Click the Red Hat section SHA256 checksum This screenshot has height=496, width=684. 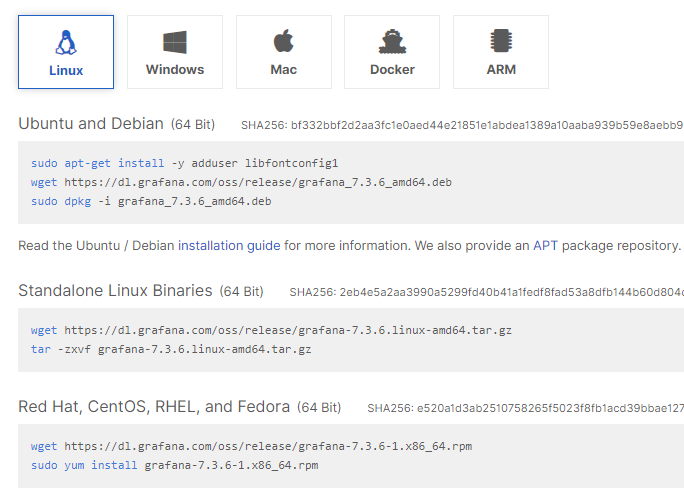pyautogui.click(x=525, y=408)
